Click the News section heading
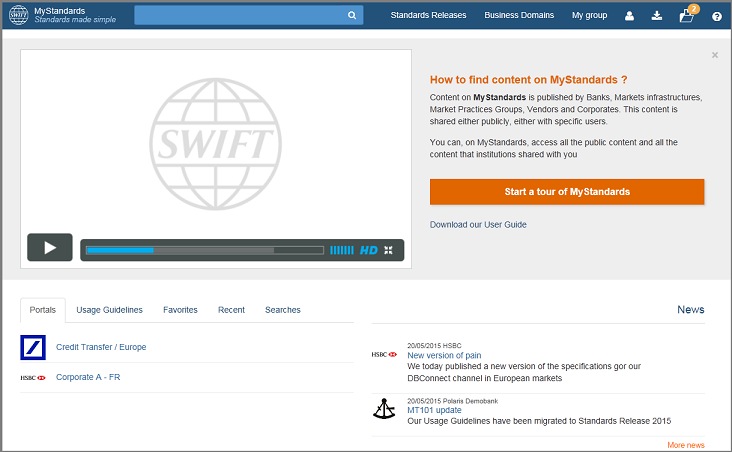This screenshot has width=732, height=452. pyautogui.click(x=691, y=310)
